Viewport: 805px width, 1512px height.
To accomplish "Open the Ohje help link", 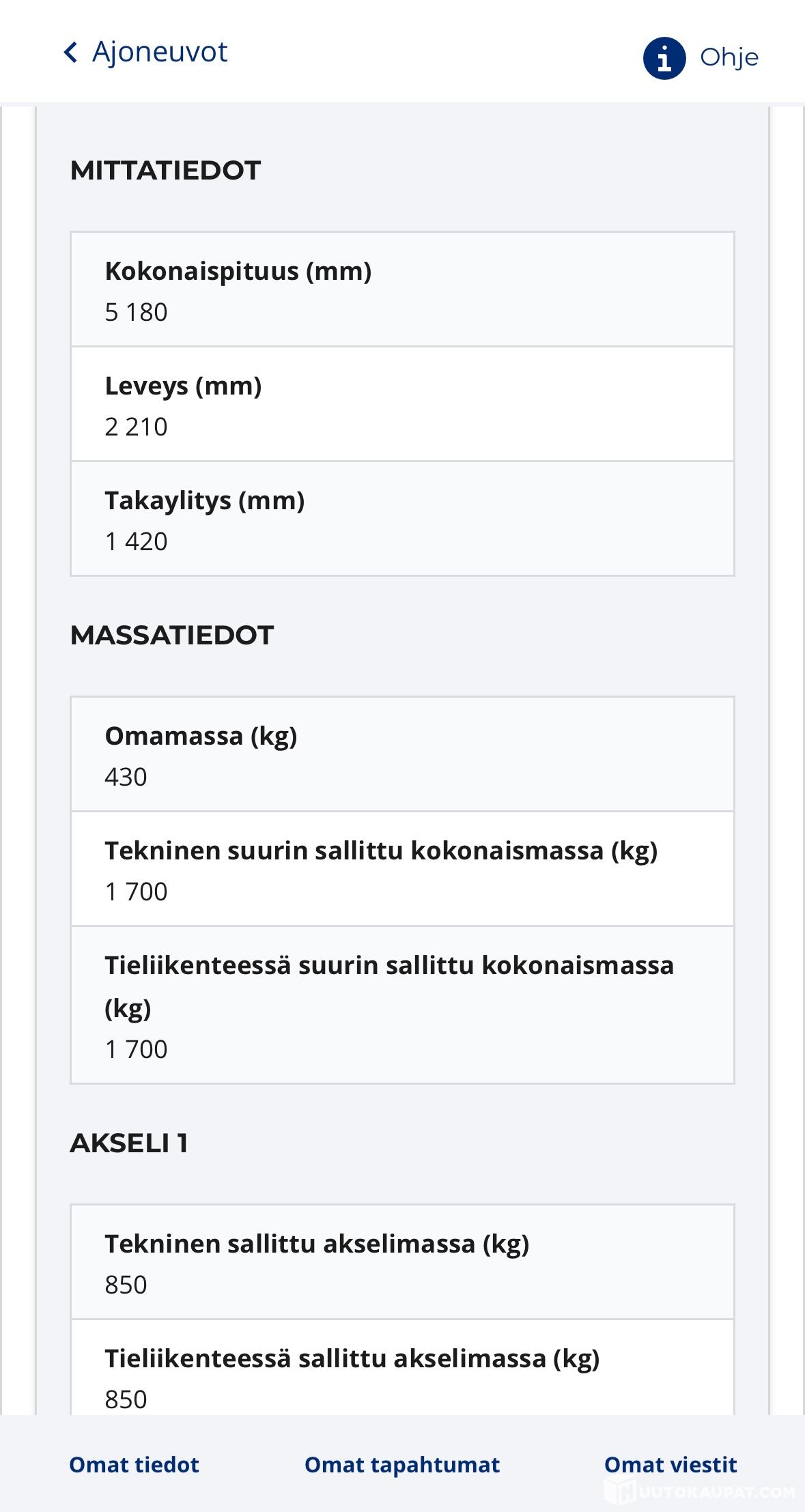I will [x=729, y=58].
